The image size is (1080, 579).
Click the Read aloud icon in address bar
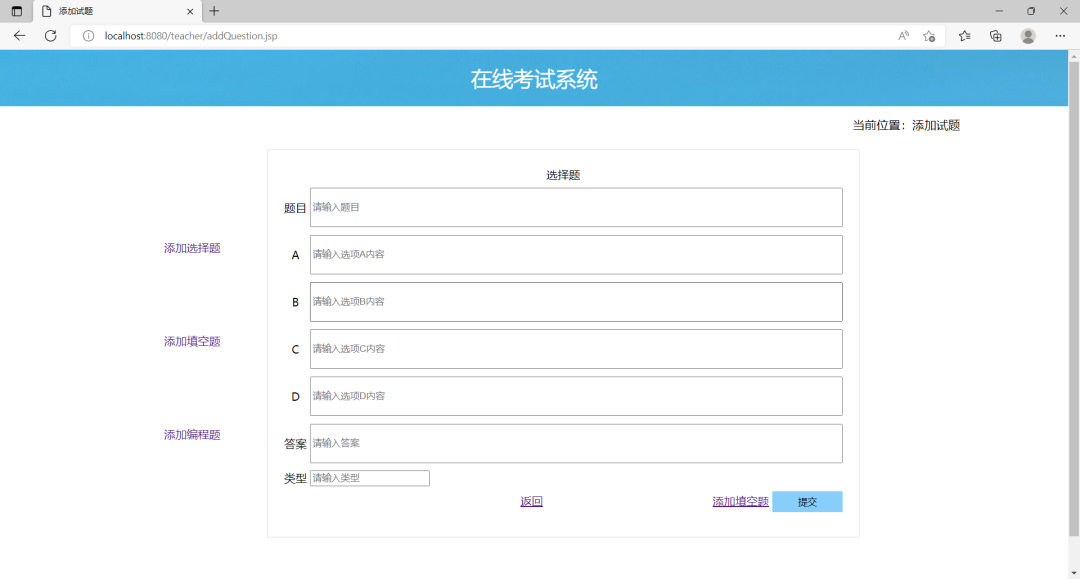click(903, 35)
